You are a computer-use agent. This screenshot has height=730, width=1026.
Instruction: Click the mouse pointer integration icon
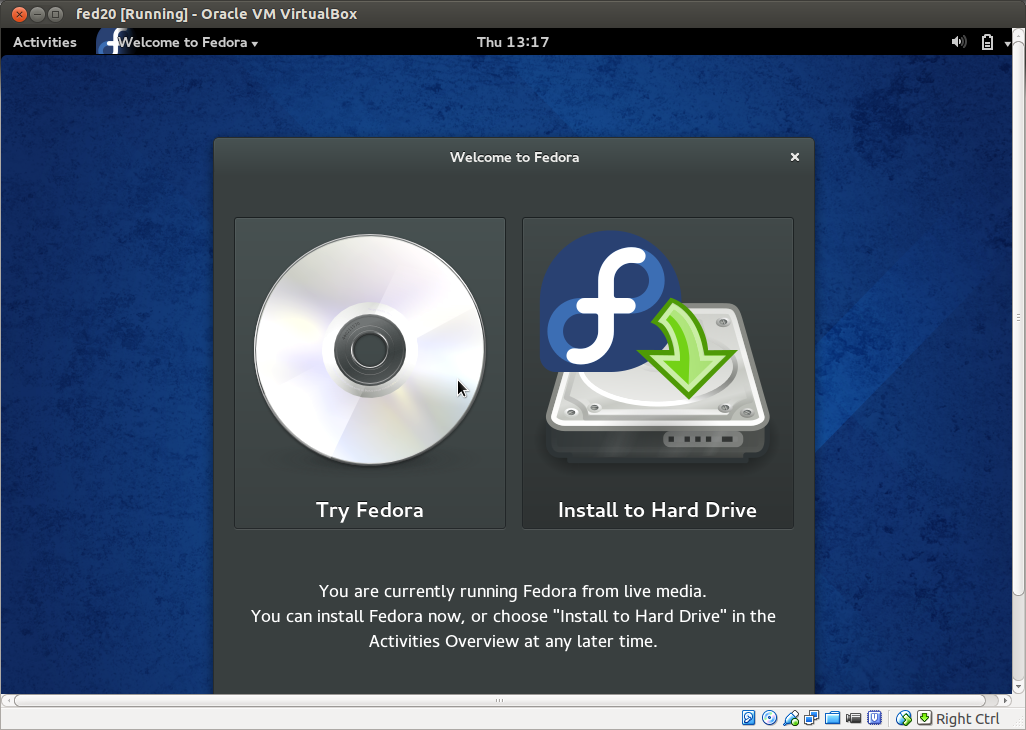[903, 718]
